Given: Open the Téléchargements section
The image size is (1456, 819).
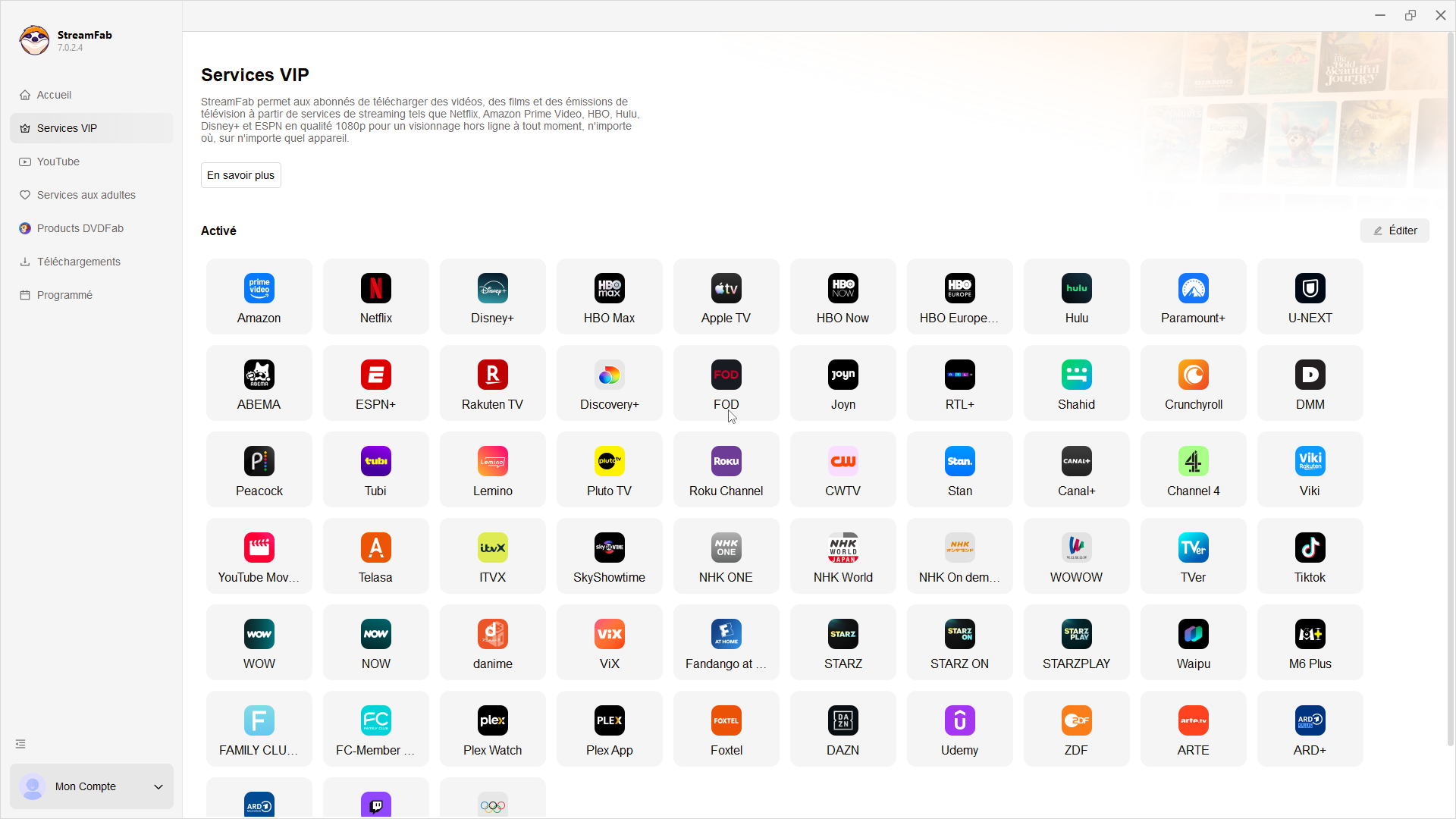Looking at the screenshot, I should point(92,262).
